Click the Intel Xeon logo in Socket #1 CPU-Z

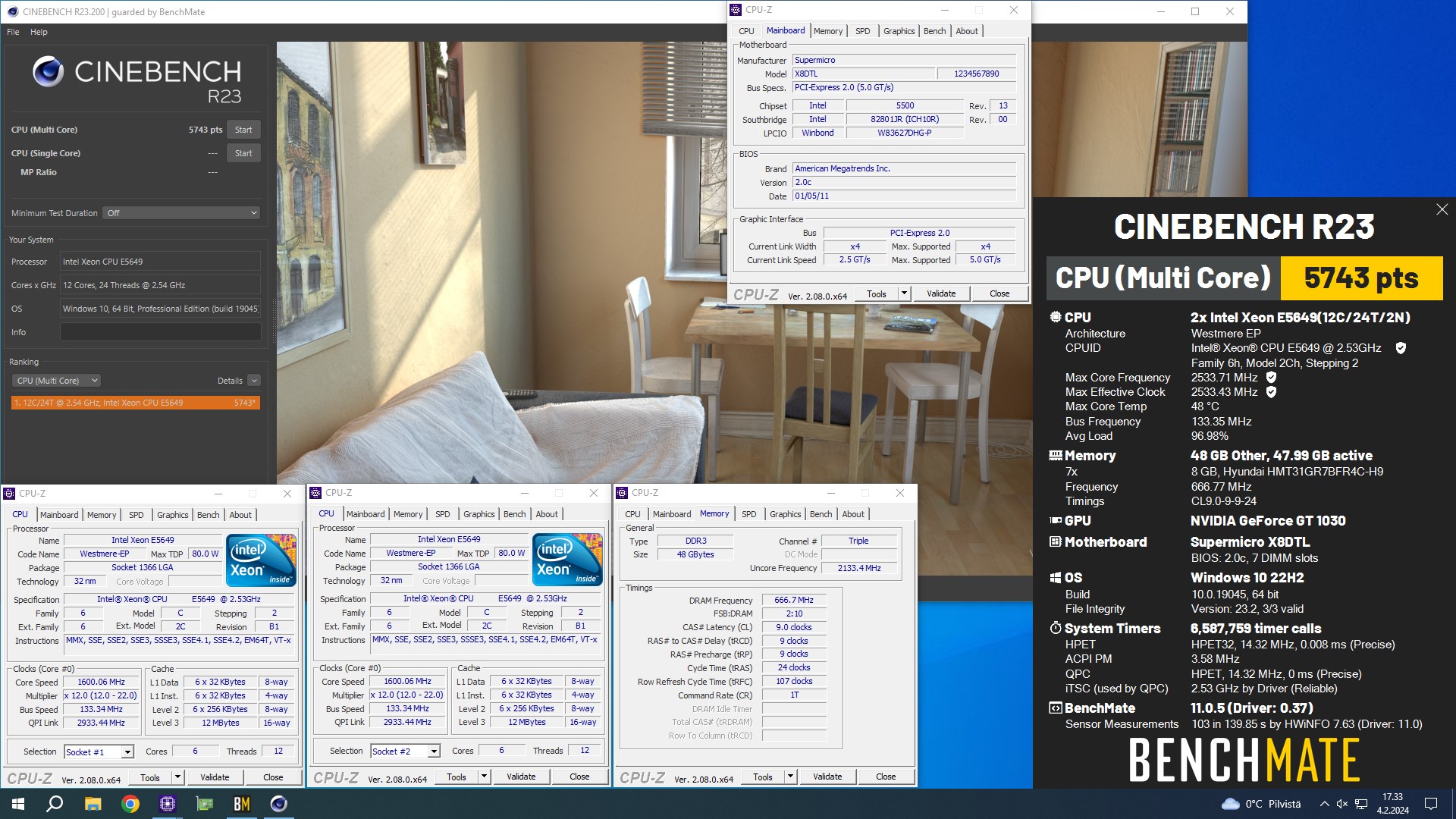[262, 560]
